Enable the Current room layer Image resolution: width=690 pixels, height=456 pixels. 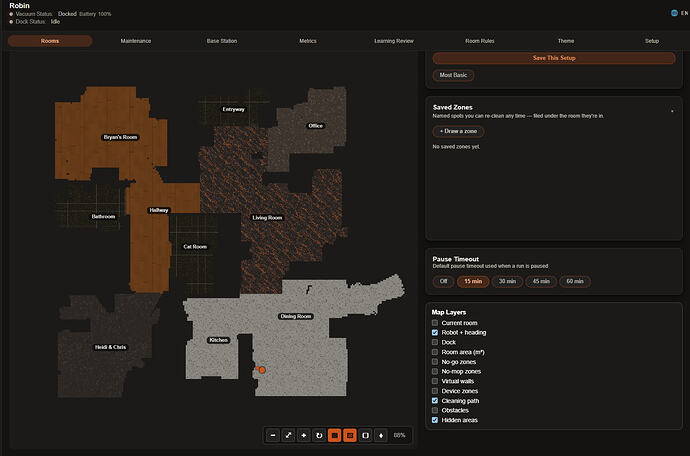pos(435,323)
